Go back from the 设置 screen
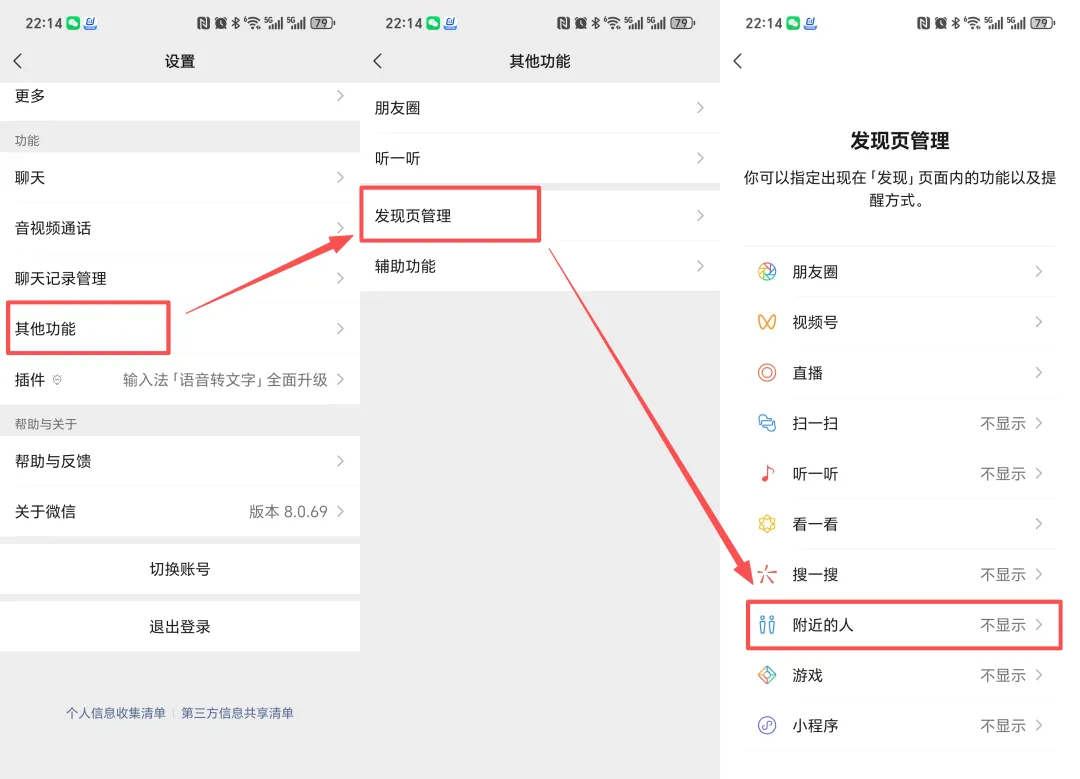Screen dimensions: 1080x779 pyautogui.click(x=18, y=61)
